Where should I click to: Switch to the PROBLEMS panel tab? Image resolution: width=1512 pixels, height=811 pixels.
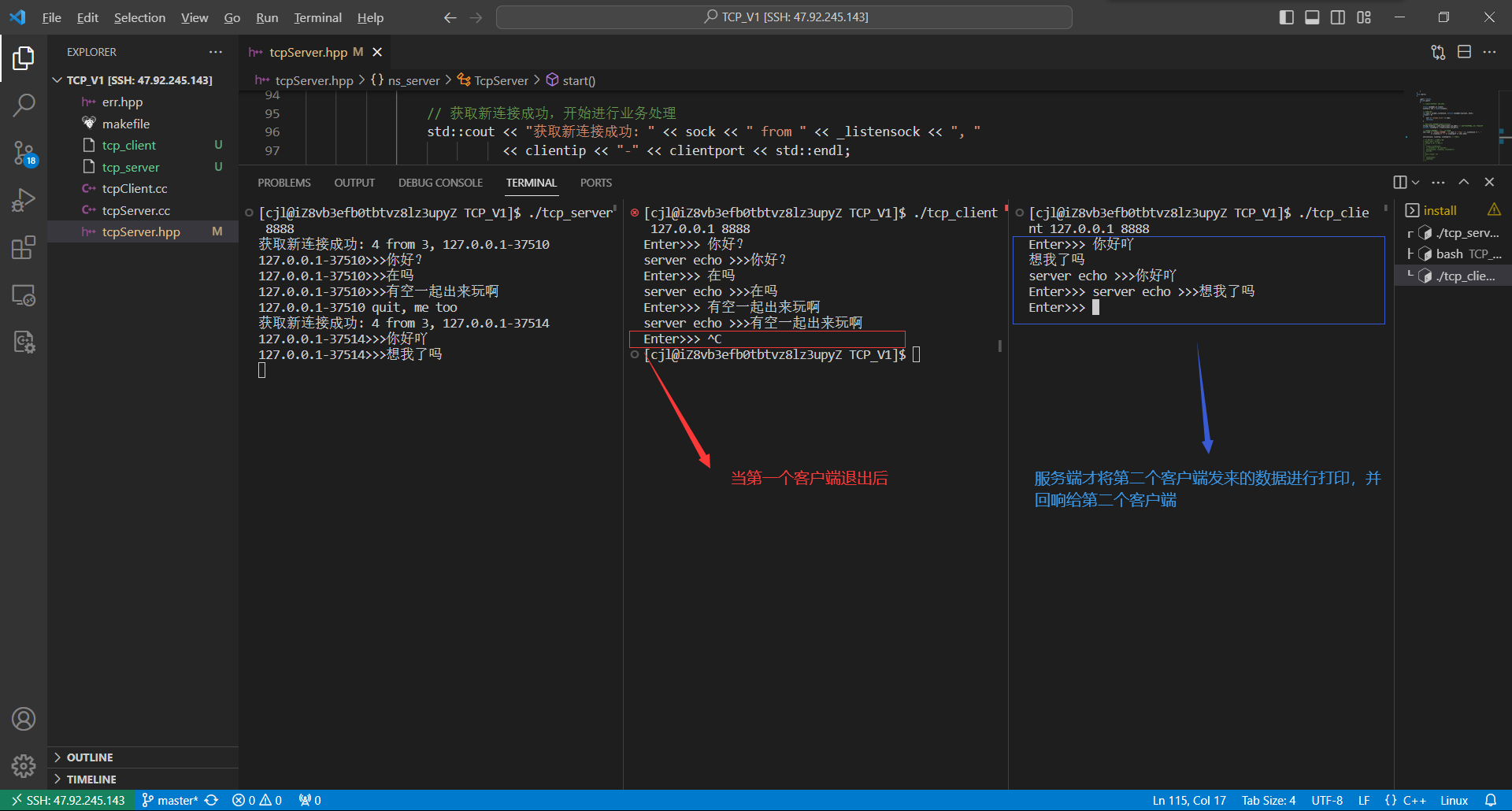284,183
